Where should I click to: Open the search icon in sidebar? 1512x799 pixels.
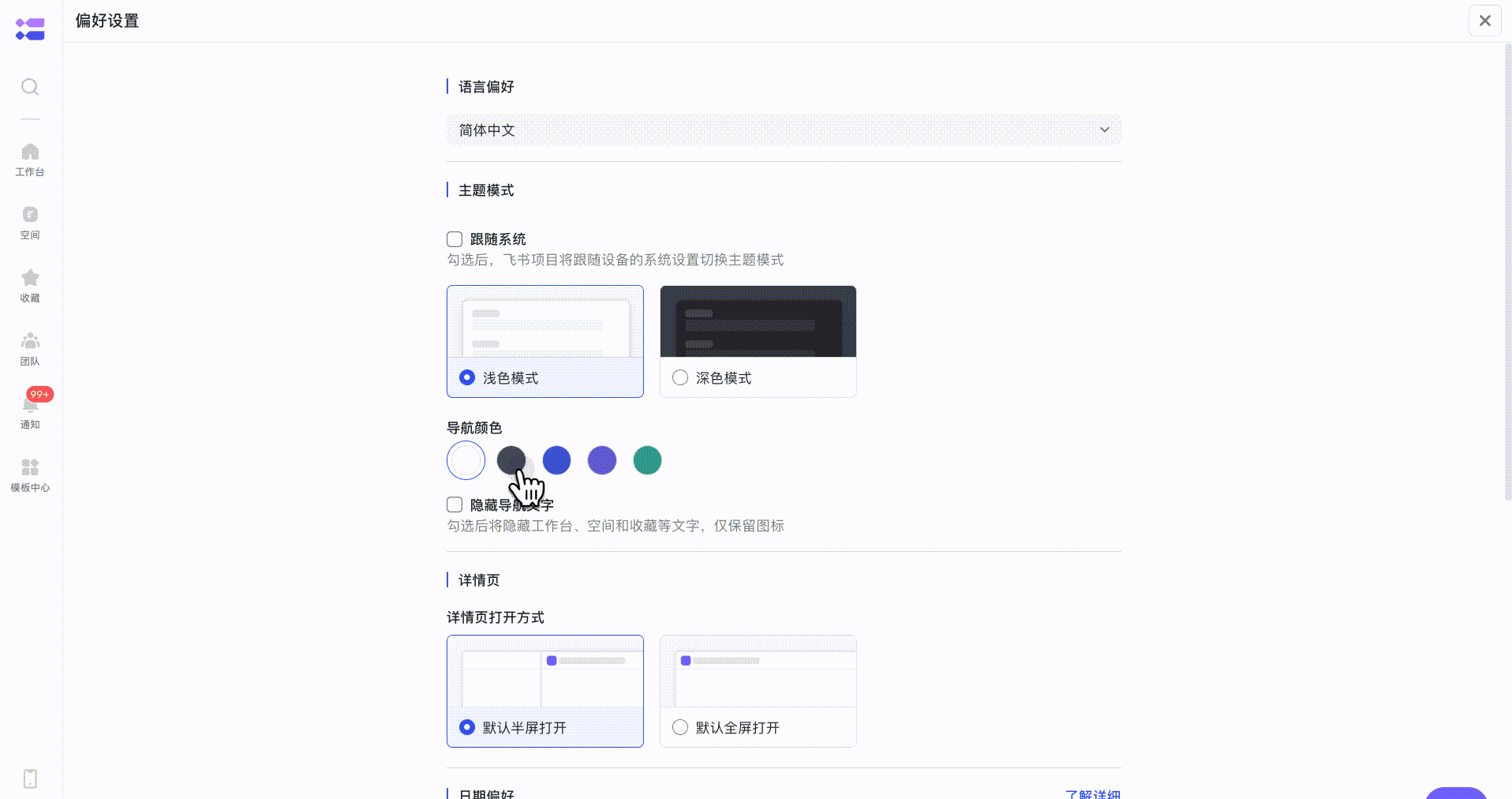[x=30, y=87]
